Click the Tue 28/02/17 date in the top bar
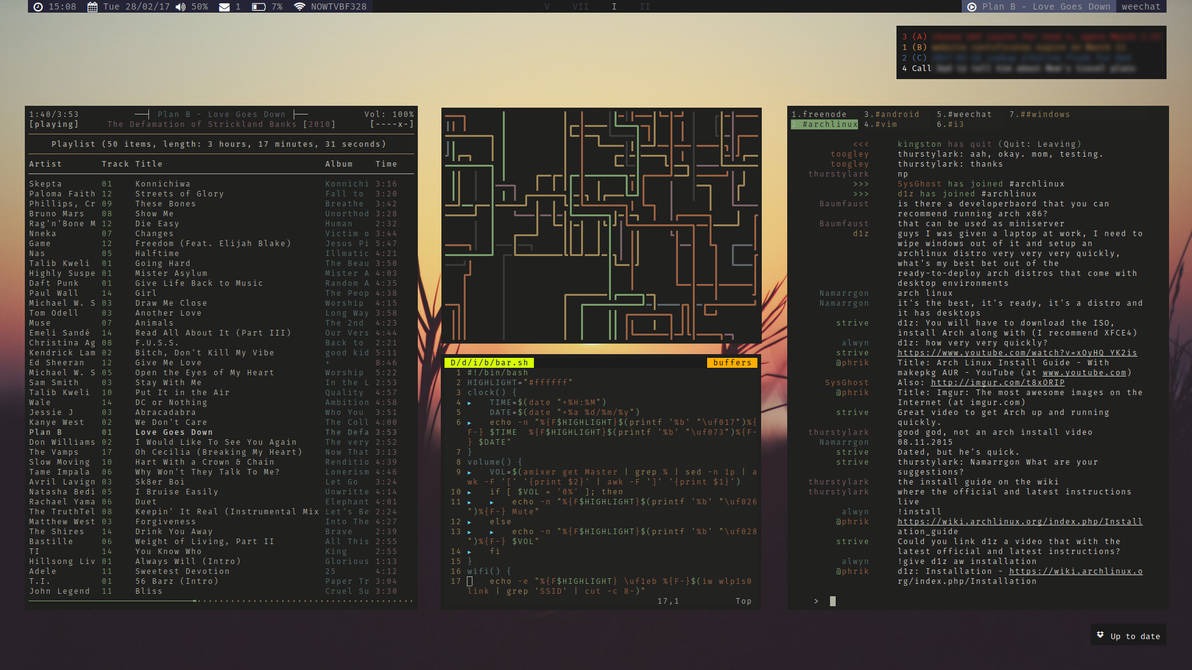This screenshot has width=1192, height=670. click(x=136, y=7)
